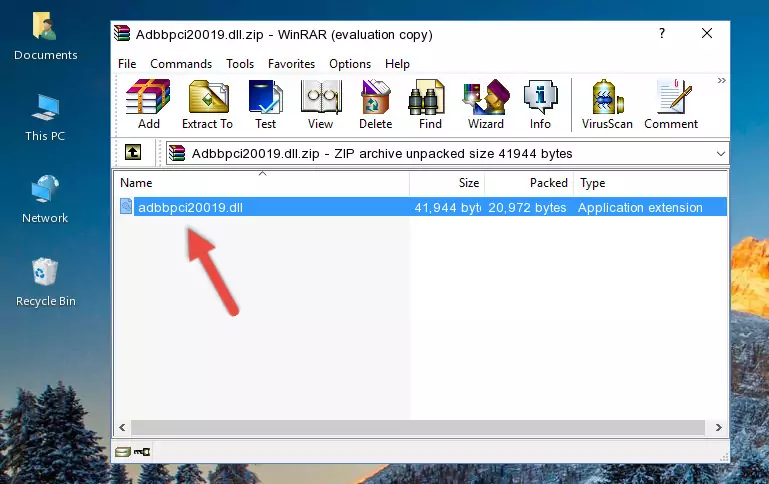Viewport: 769px width, 484px height.
Task: Sort by the Type column header
Action: pyautogui.click(x=650, y=183)
